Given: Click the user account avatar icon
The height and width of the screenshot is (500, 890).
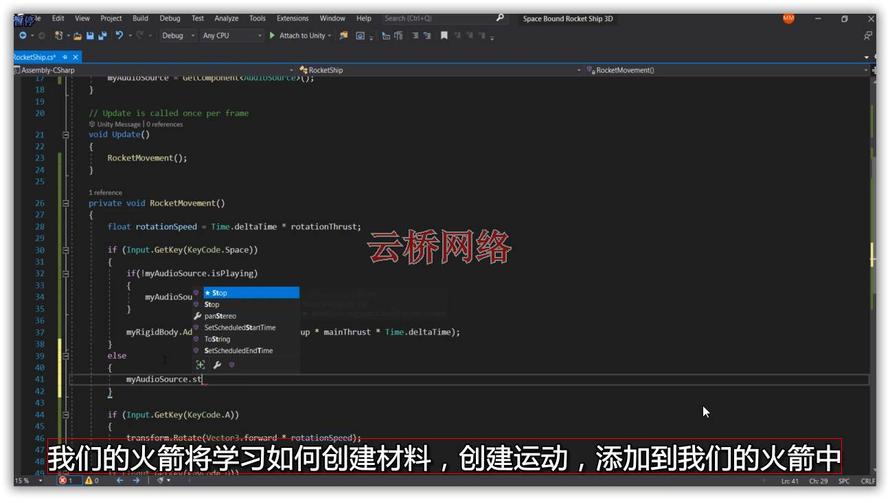Looking at the screenshot, I should click(x=788, y=18).
